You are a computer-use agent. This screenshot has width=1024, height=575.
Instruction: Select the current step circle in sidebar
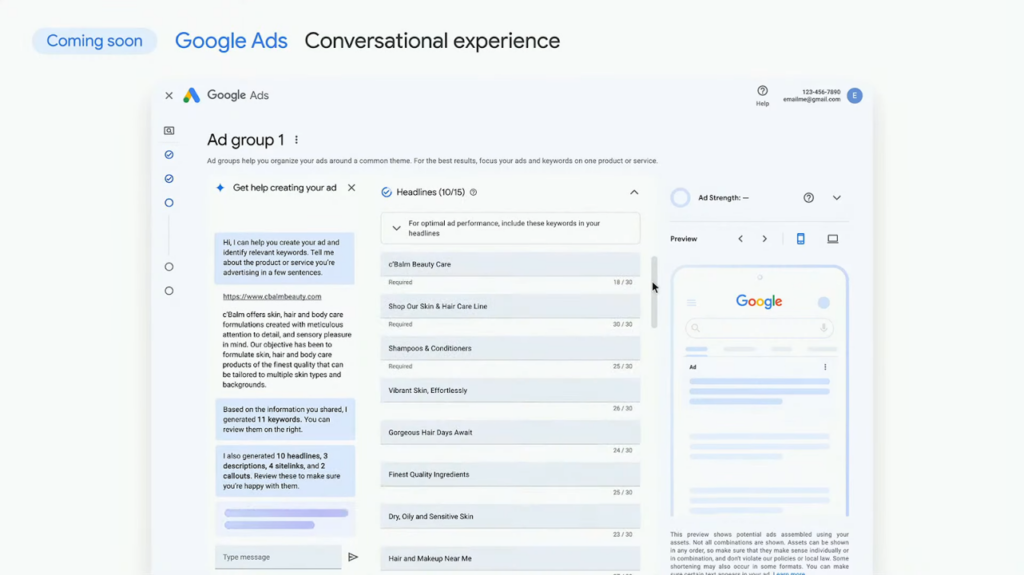(169, 203)
